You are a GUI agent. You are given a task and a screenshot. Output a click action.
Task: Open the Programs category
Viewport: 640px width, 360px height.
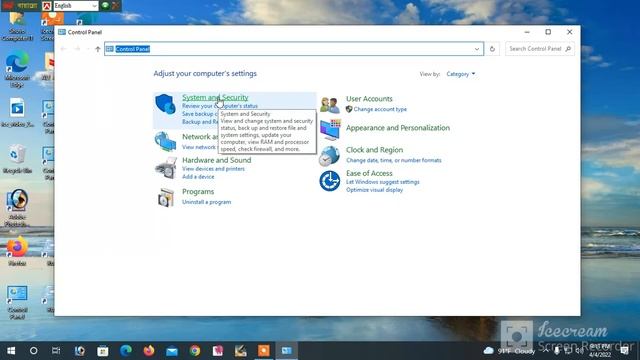point(198,191)
